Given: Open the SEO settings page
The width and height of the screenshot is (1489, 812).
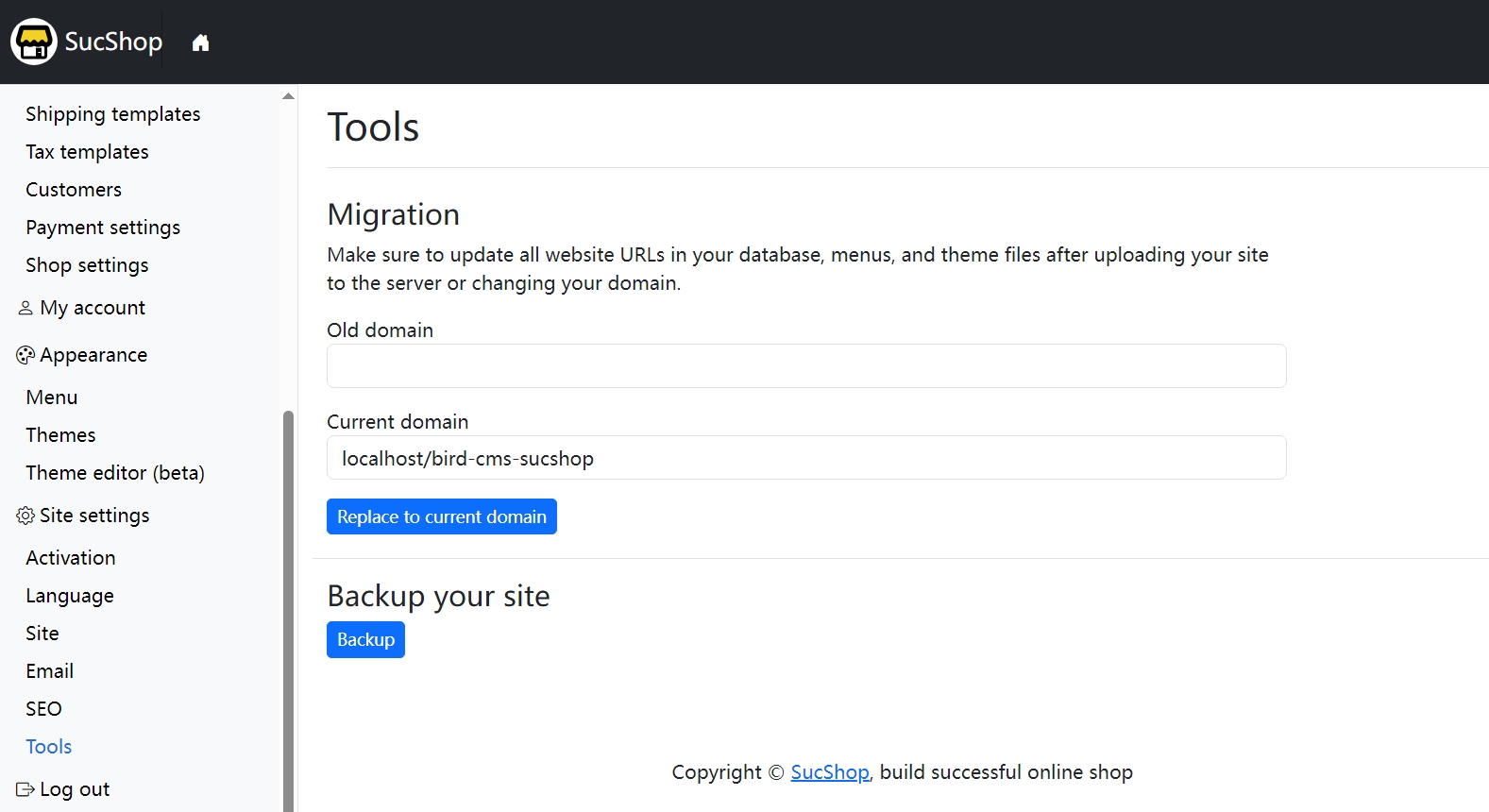Looking at the screenshot, I should click(x=43, y=709).
